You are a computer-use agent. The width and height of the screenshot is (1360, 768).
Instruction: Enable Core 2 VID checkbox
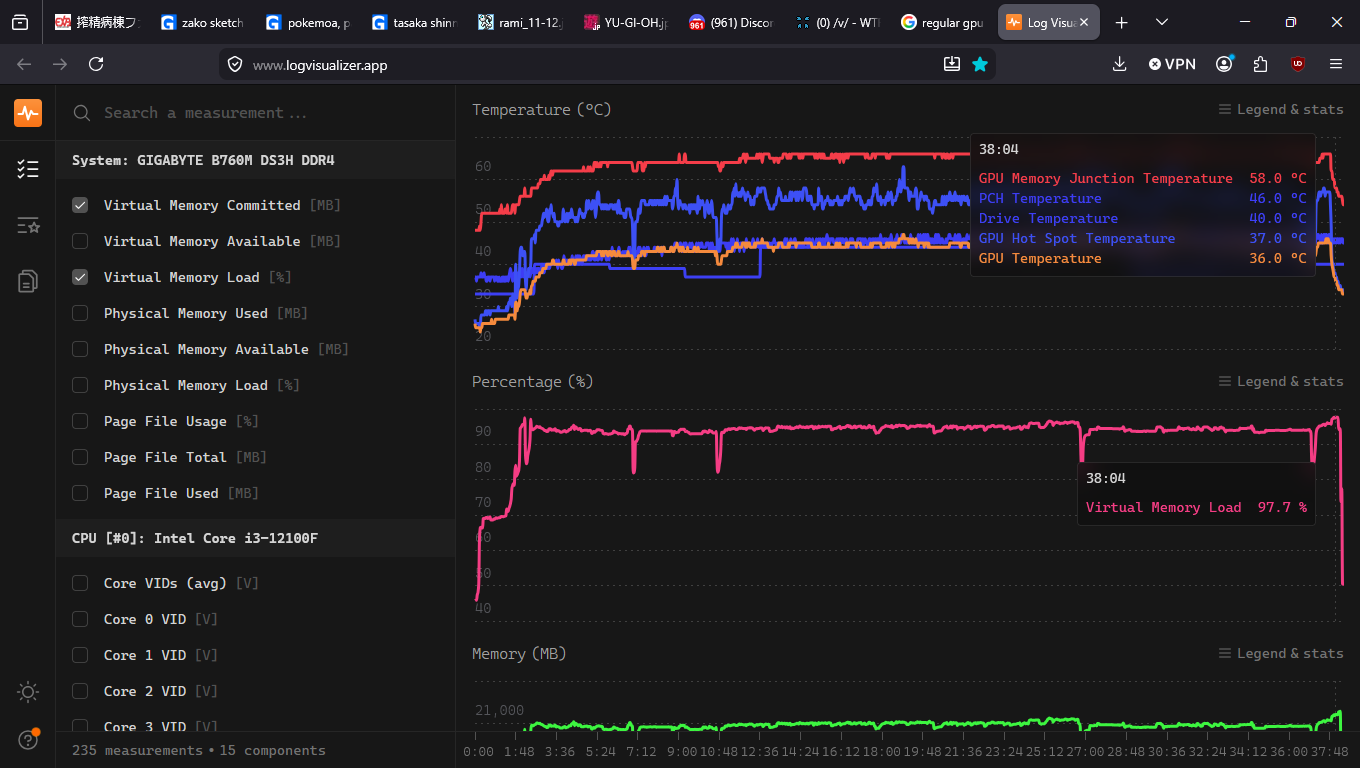pyautogui.click(x=80, y=691)
